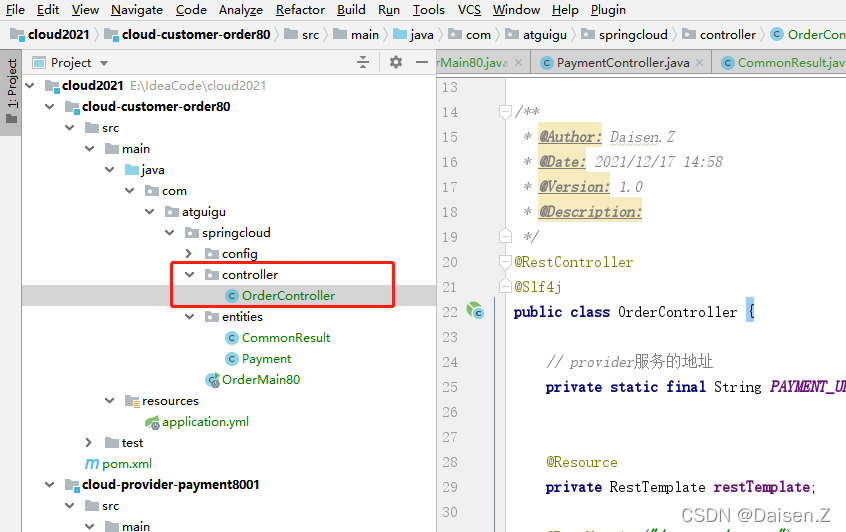
Task: Switch to CommonResult.java tab
Action: click(x=790, y=63)
